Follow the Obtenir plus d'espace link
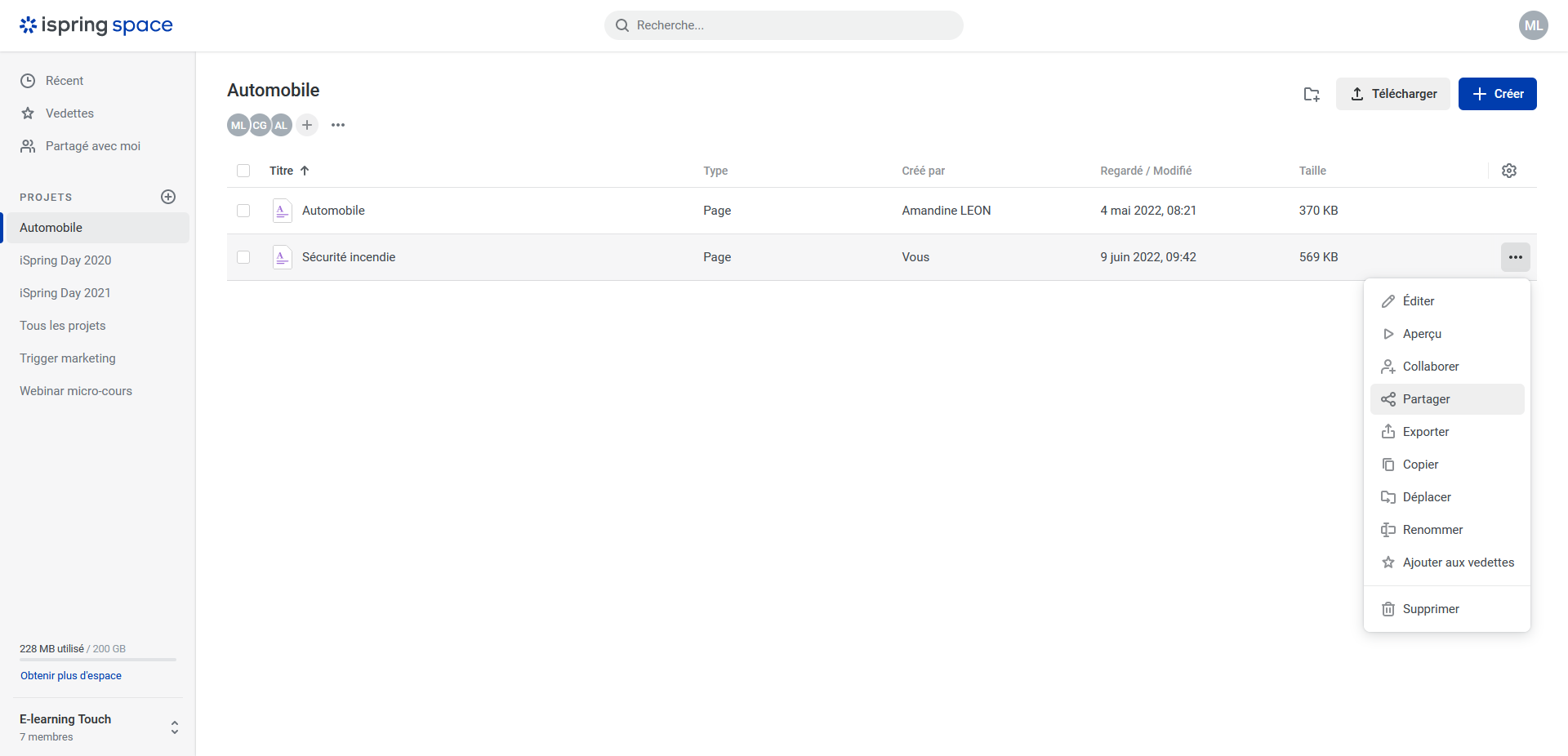Image resolution: width=1568 pixels, height=756 pixels. pos(71,676)
